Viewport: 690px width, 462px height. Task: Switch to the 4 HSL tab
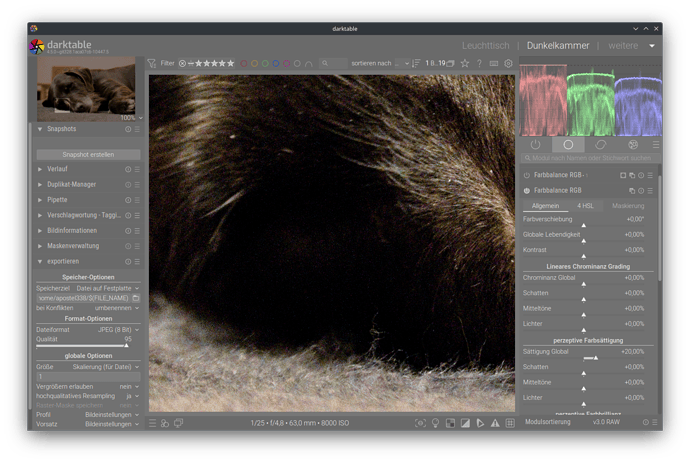[585, 205]
